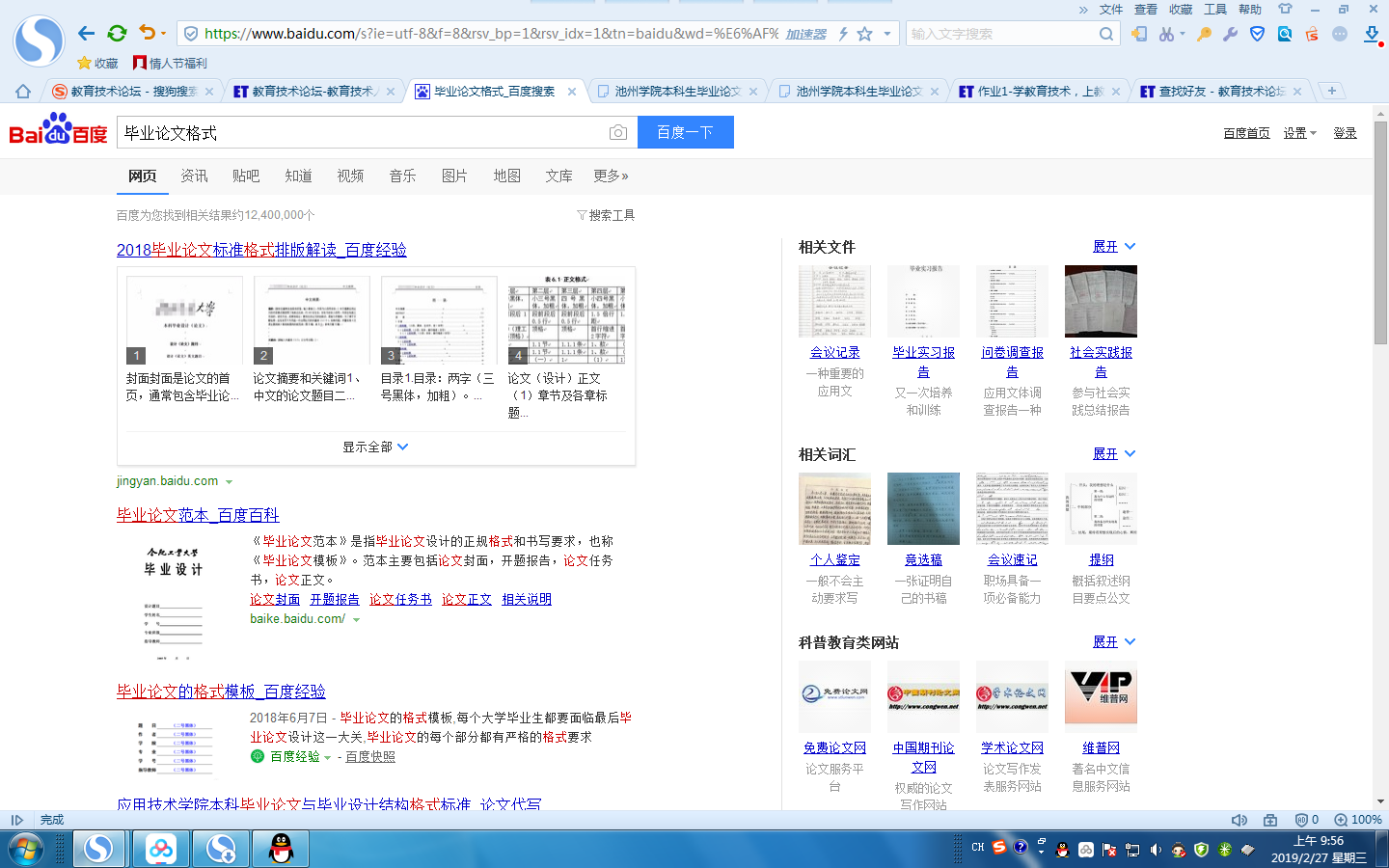Screen dimensions: 1389x868
Task: Click the 开题报告 sub-link
Action: [335, 600]
